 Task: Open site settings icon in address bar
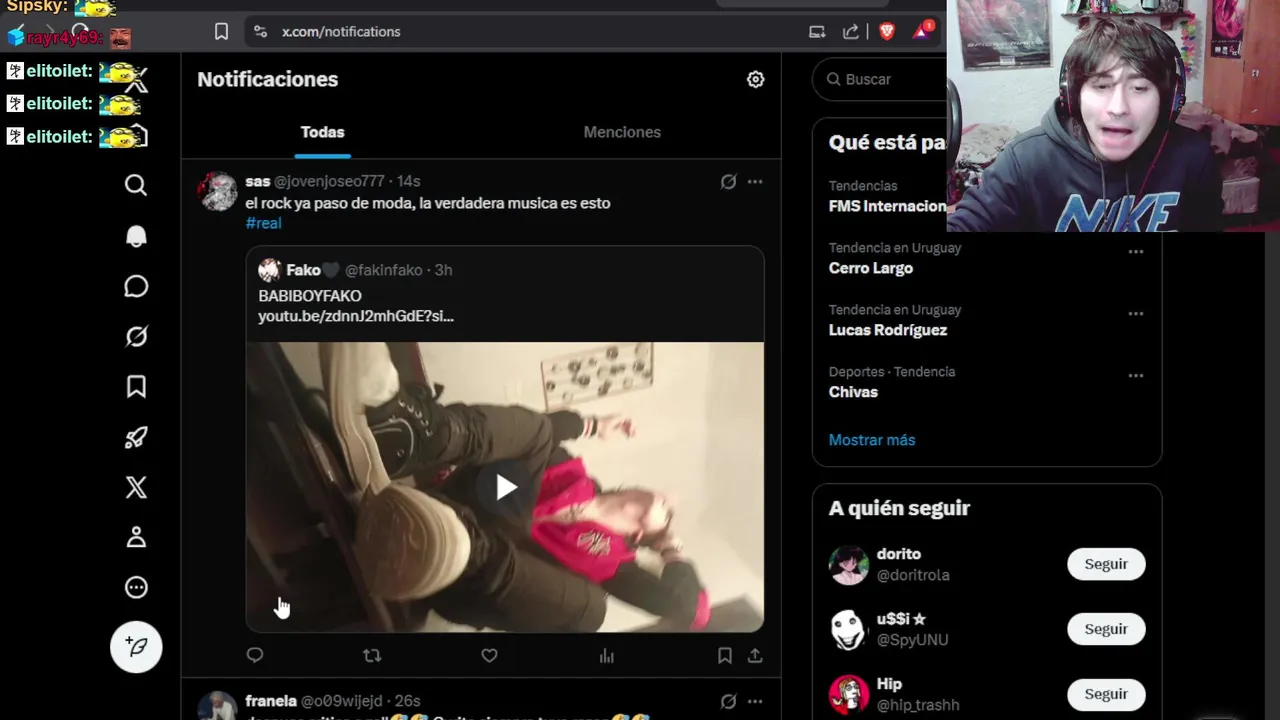tap(261, 32)
